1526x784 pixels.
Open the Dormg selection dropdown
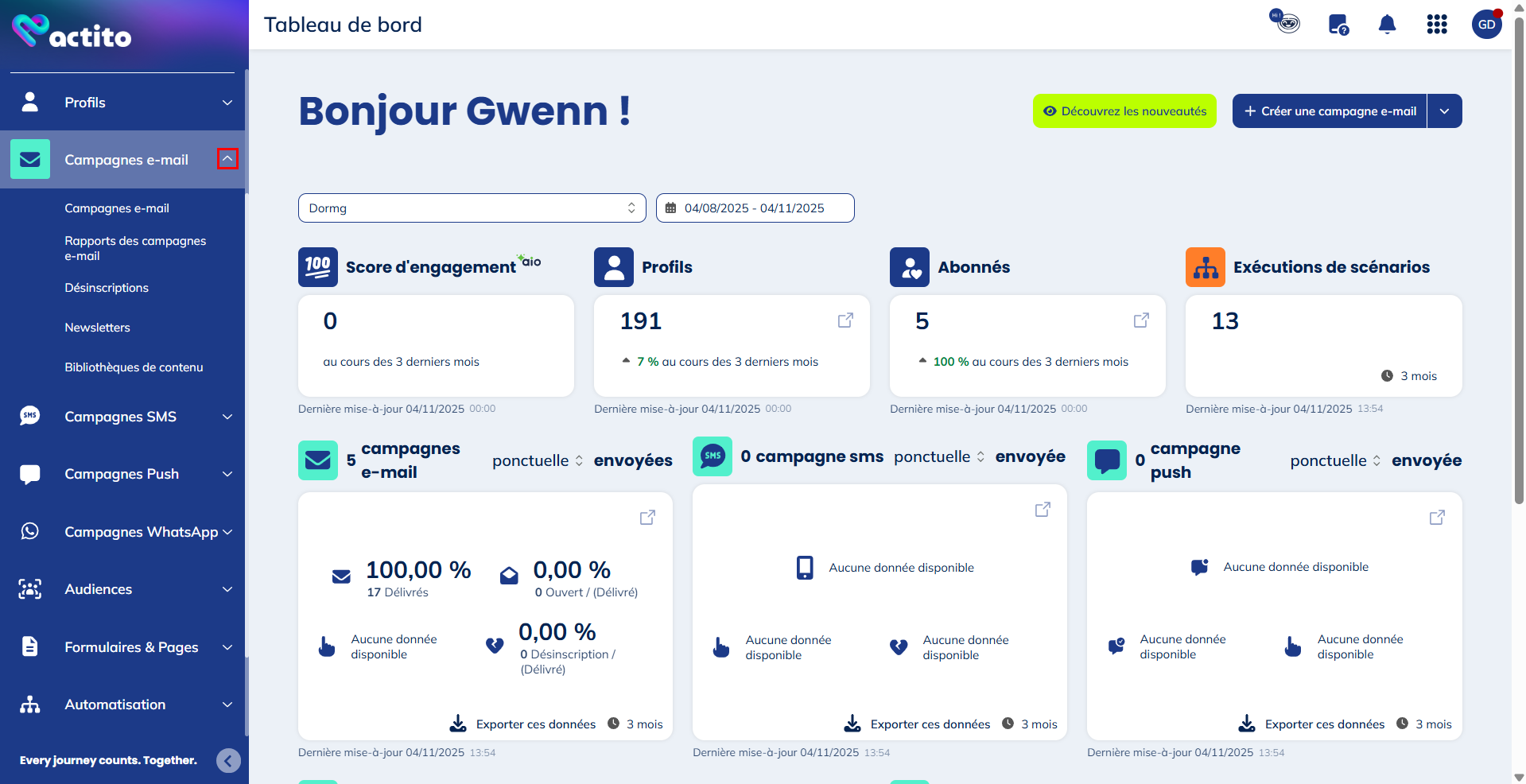coord(472,208)
